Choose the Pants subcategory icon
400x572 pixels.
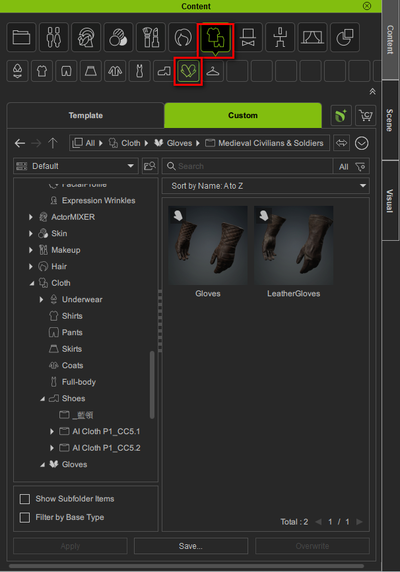66,71
